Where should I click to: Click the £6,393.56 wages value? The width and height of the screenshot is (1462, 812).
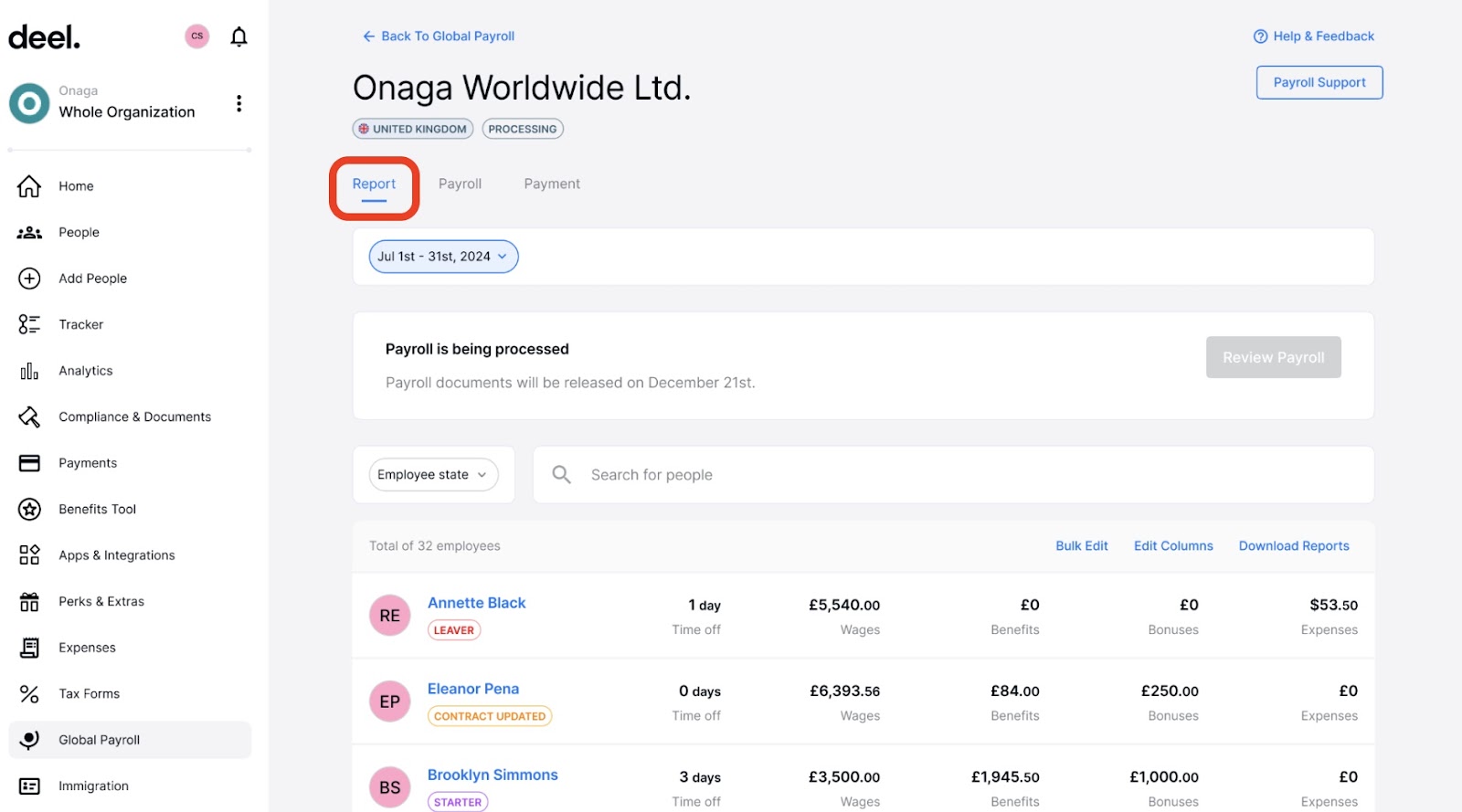pos(844,691)
